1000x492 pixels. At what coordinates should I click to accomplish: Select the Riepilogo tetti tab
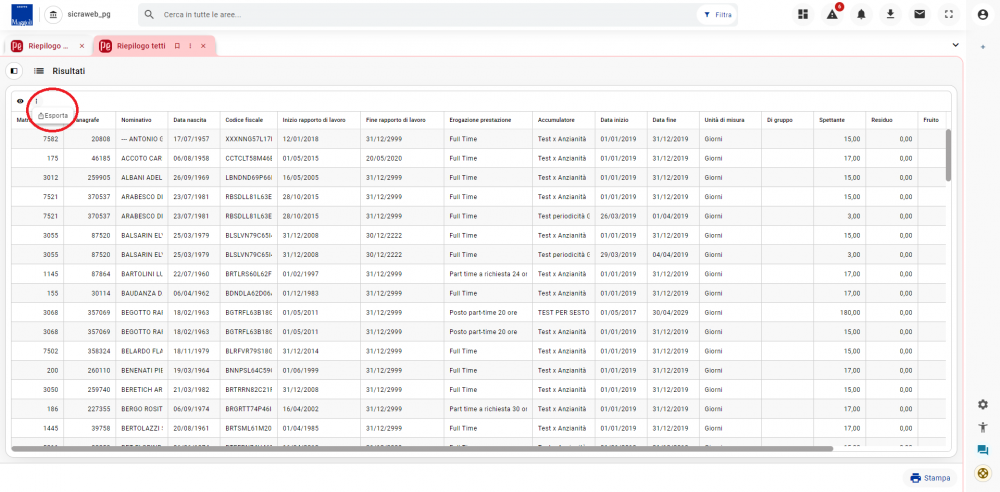coord(140,46)
